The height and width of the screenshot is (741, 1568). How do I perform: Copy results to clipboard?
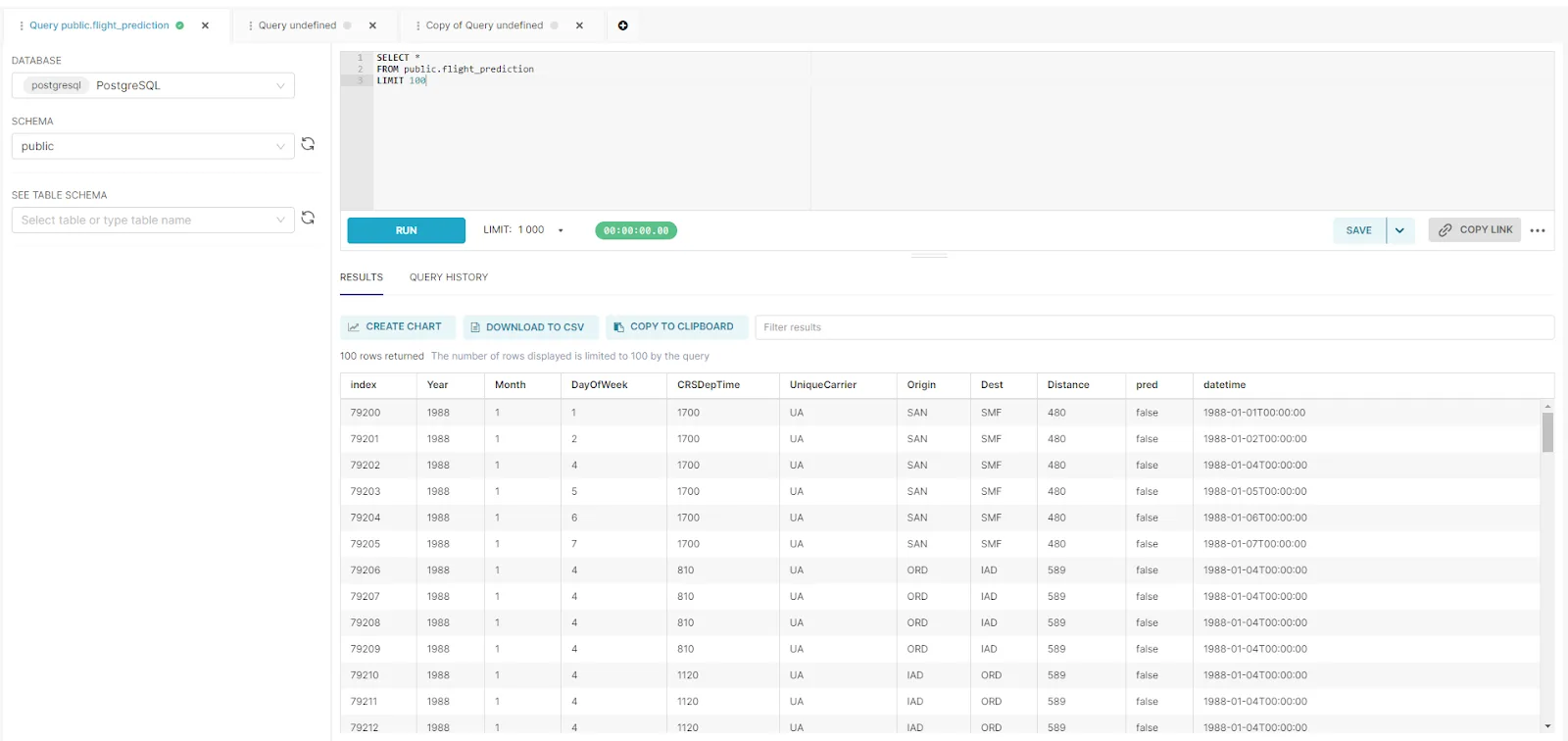click(676, 326)
